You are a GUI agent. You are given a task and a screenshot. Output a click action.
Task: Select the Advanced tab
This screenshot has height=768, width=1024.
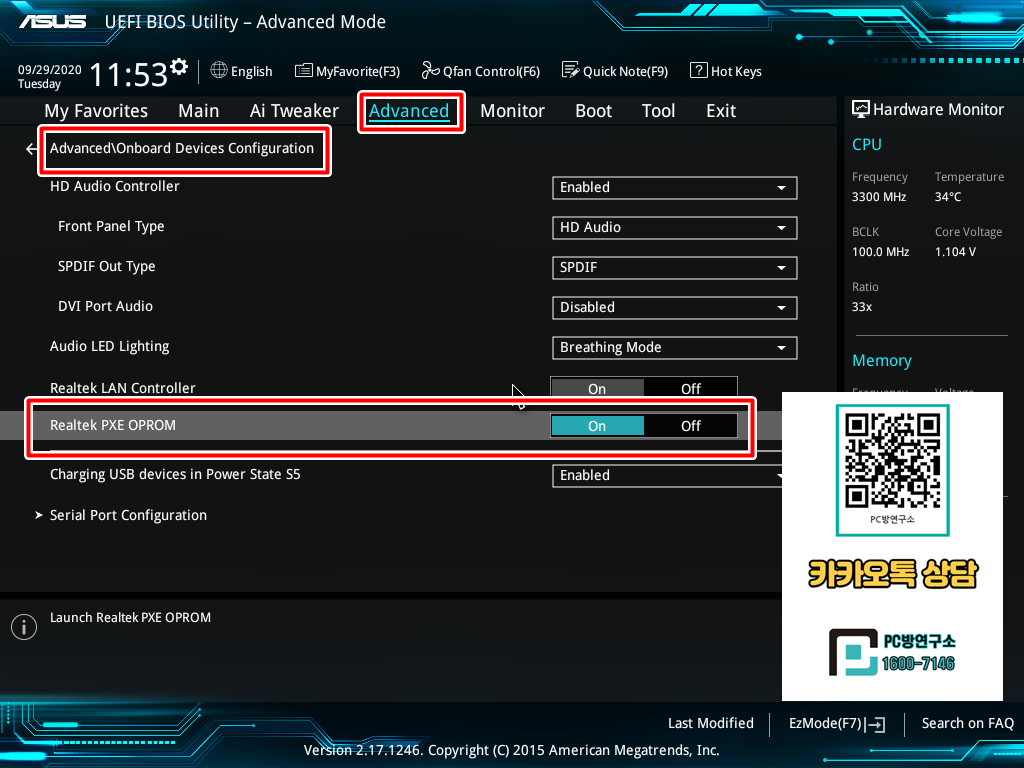pos(409,111)
